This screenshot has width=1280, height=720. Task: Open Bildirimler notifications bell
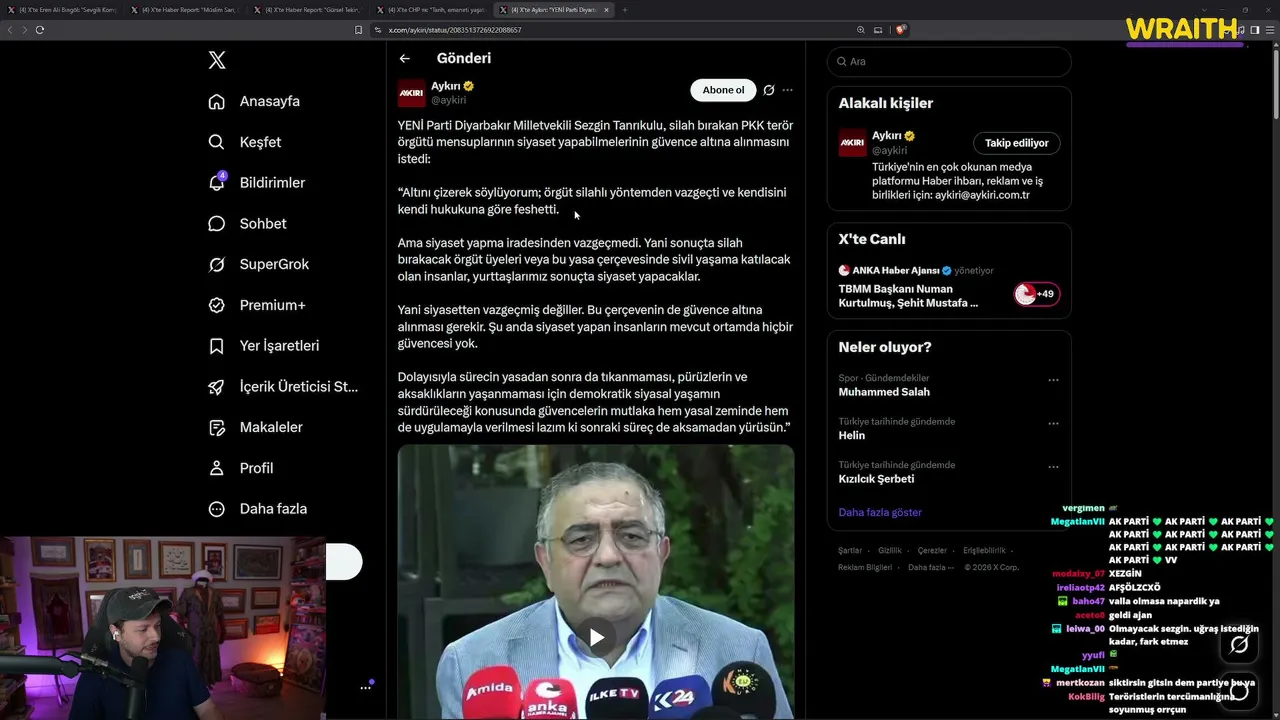(x=257, y=183)
